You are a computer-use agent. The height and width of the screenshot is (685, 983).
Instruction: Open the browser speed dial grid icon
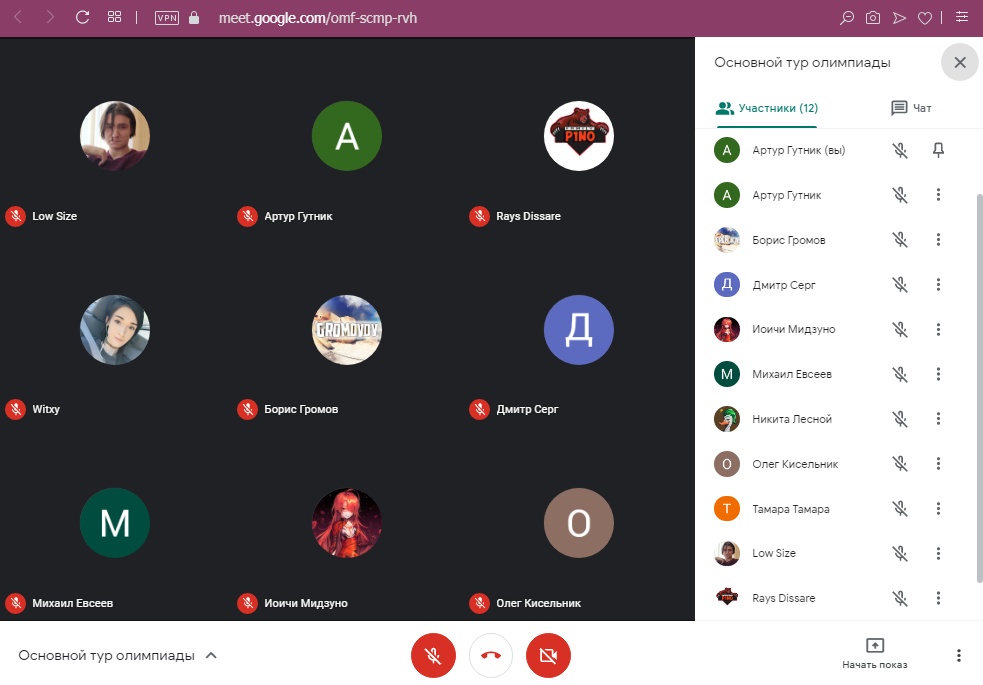(114, 17)
